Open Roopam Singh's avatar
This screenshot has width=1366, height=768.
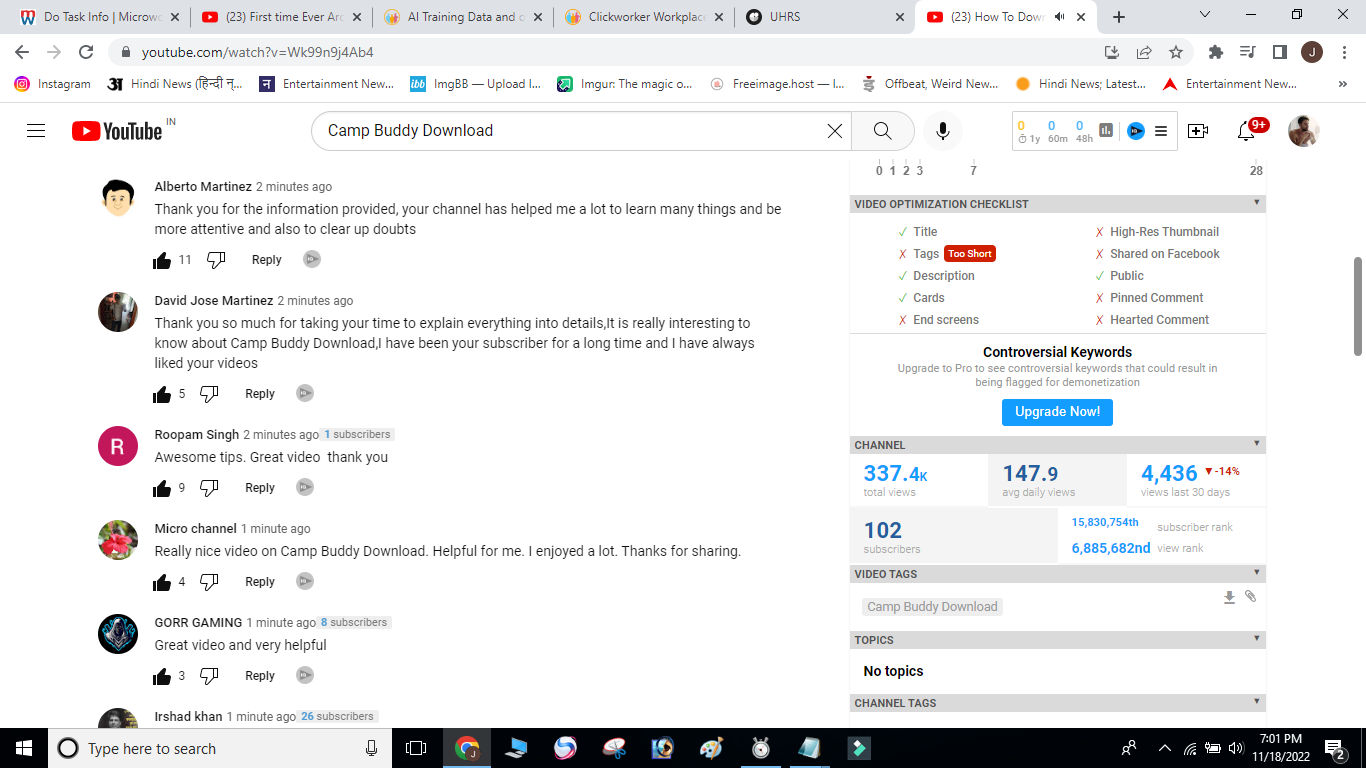tap(118, 446)
